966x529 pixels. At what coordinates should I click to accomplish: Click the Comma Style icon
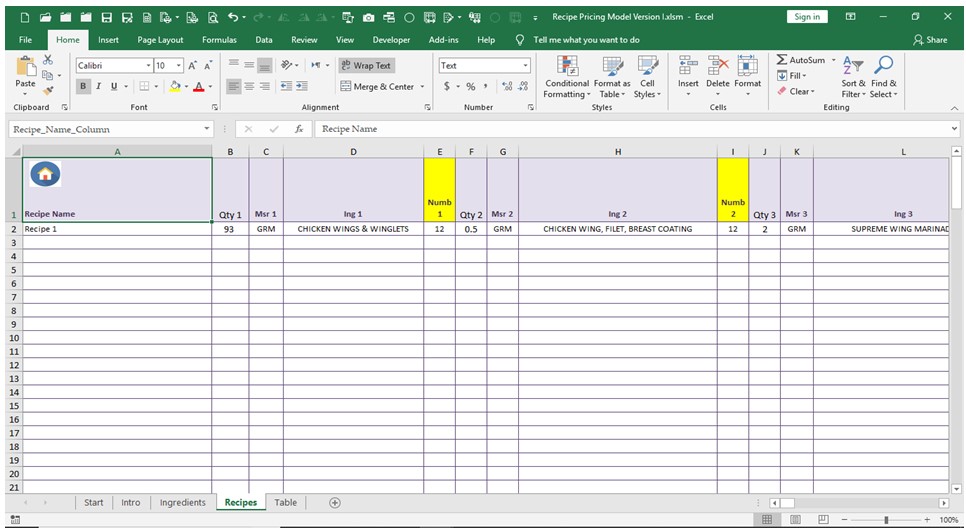point(486,86)
